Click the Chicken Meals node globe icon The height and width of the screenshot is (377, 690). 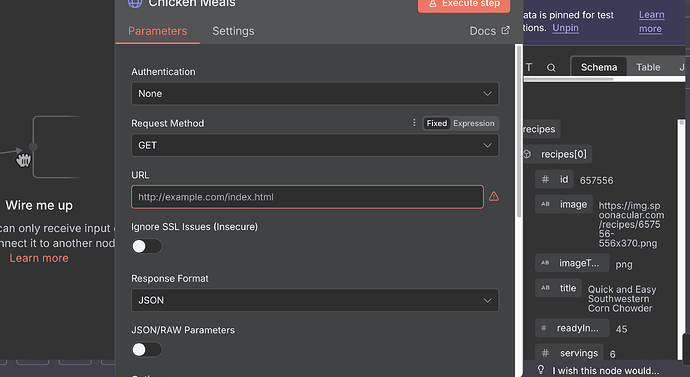click(135, 3)
